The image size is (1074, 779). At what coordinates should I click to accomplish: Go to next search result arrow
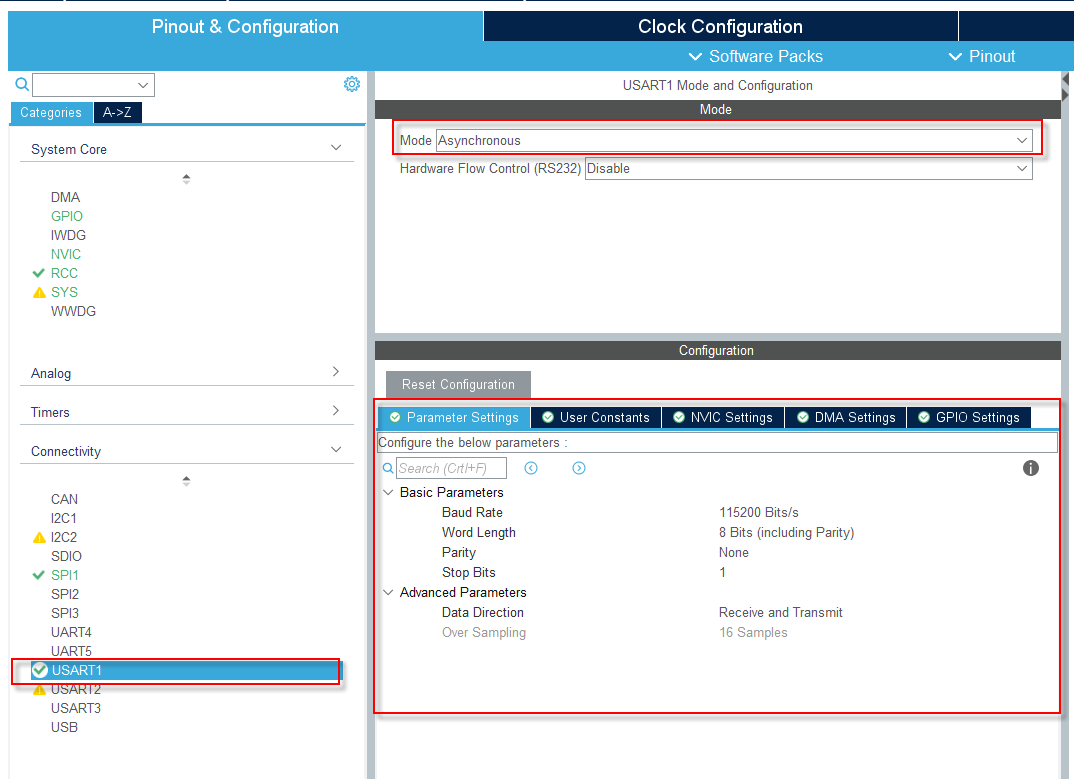[579, 468]
